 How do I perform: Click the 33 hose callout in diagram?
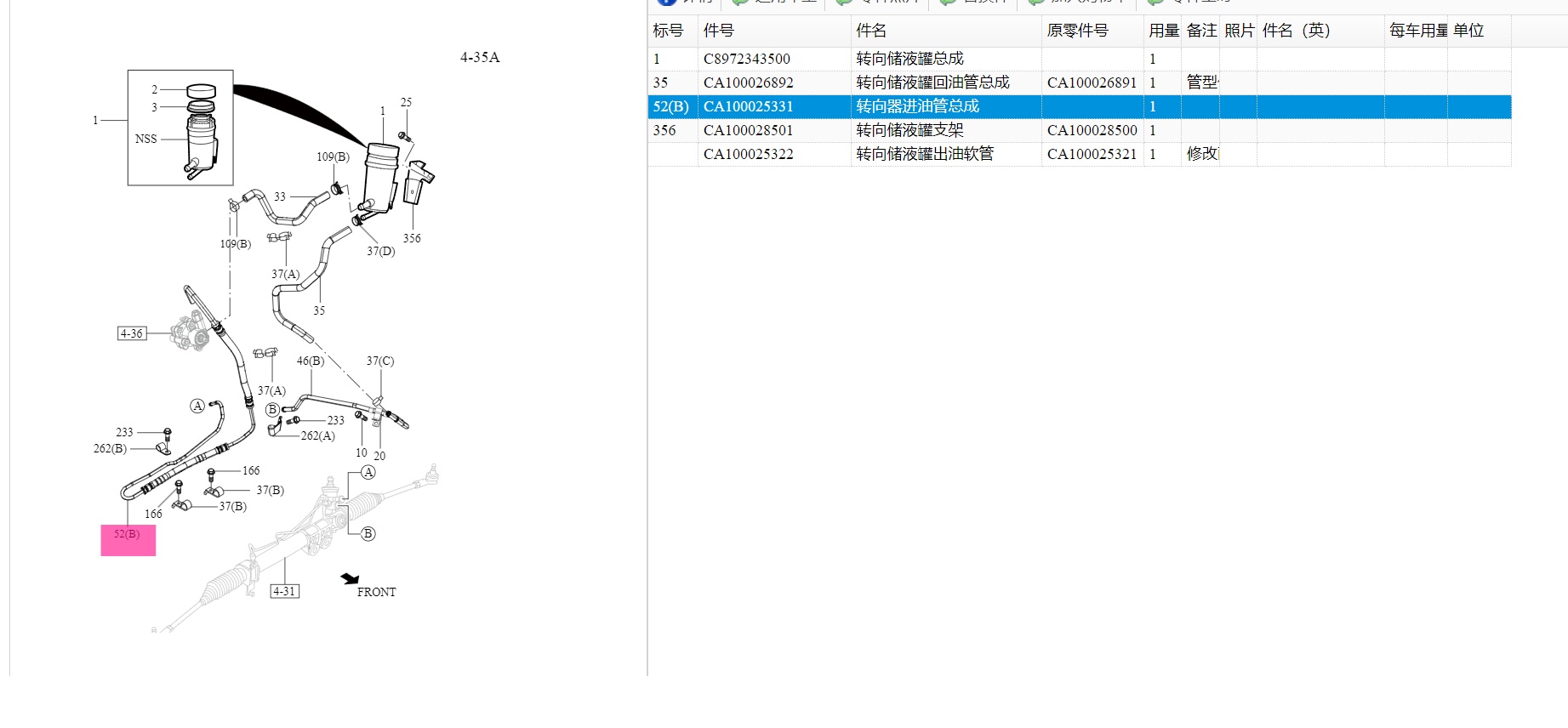click(280, 196)
